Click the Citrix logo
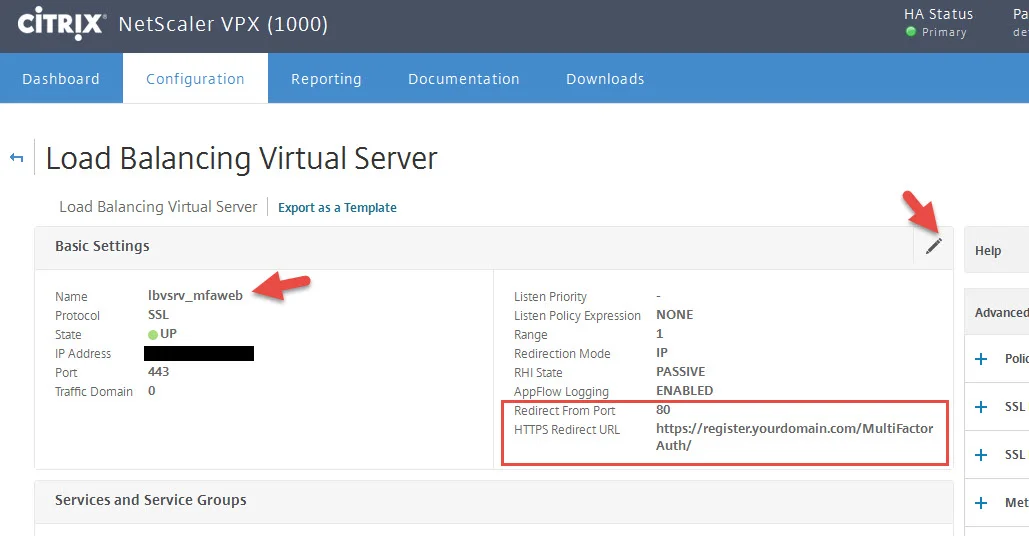 (60, 24)
